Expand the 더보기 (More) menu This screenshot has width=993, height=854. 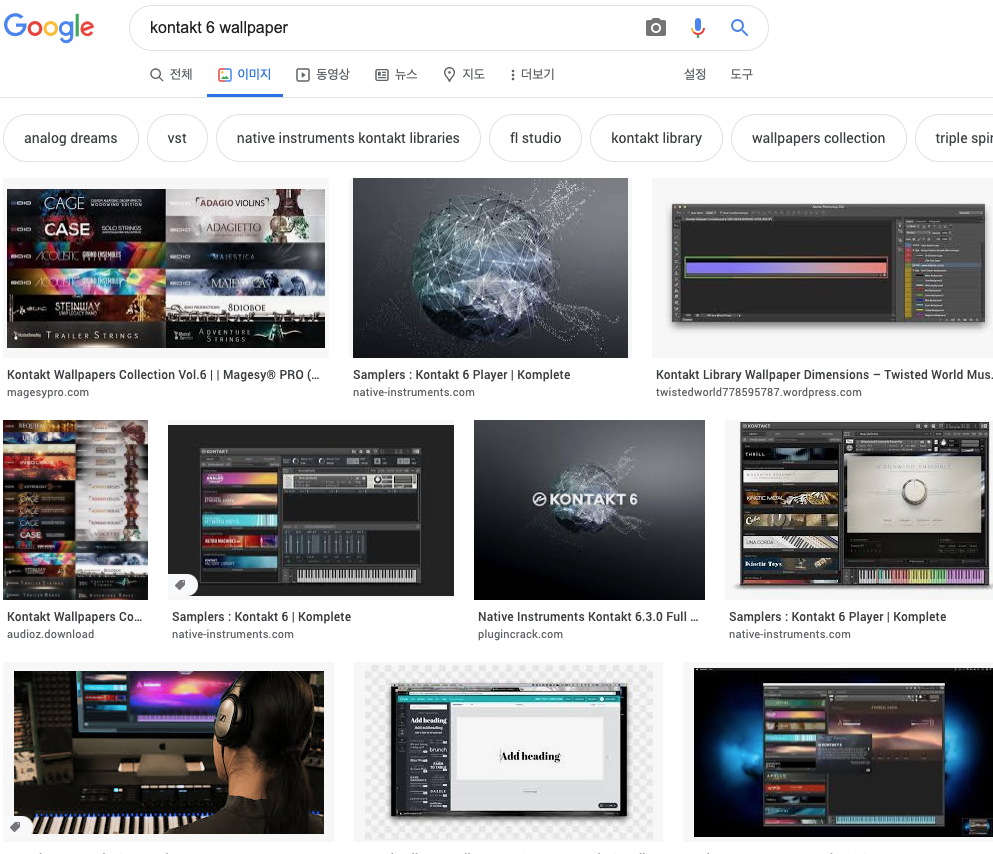(531, 75)
